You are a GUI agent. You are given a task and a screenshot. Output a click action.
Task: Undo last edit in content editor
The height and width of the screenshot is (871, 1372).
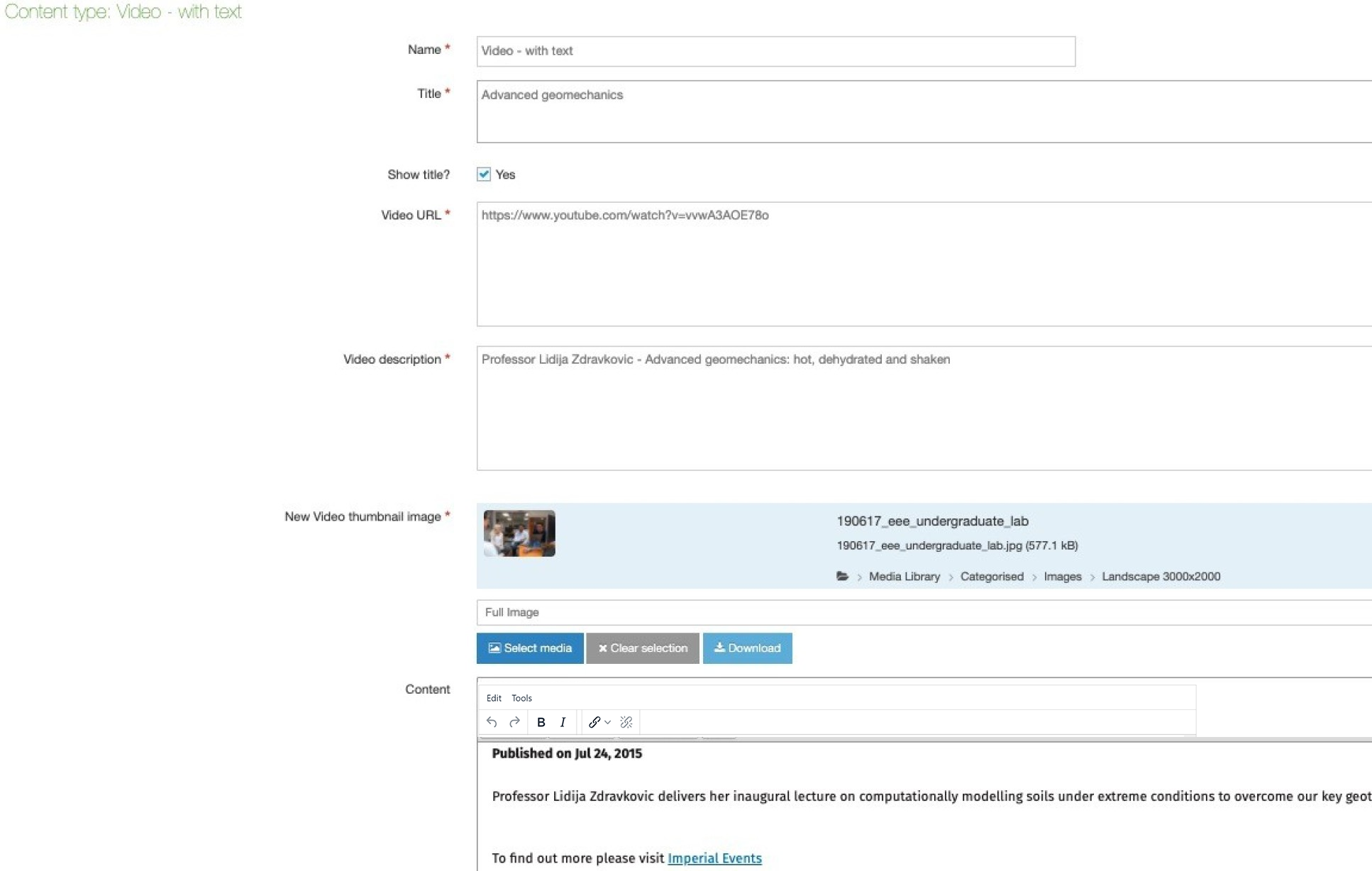coord(492,722)
